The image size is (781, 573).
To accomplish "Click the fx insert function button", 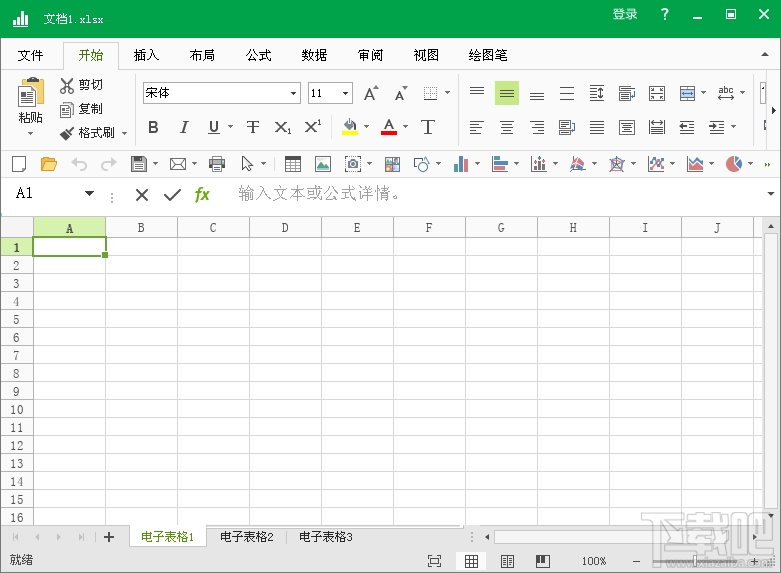I will pyautogui.click(x=202, y=194).
